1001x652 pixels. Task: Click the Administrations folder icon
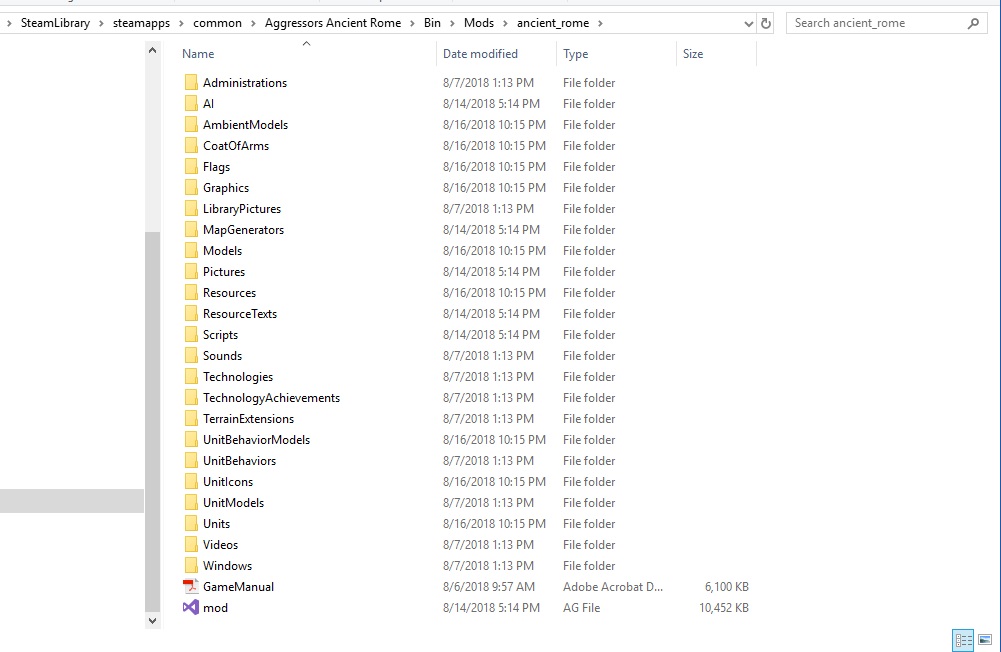tap(191, 82)
